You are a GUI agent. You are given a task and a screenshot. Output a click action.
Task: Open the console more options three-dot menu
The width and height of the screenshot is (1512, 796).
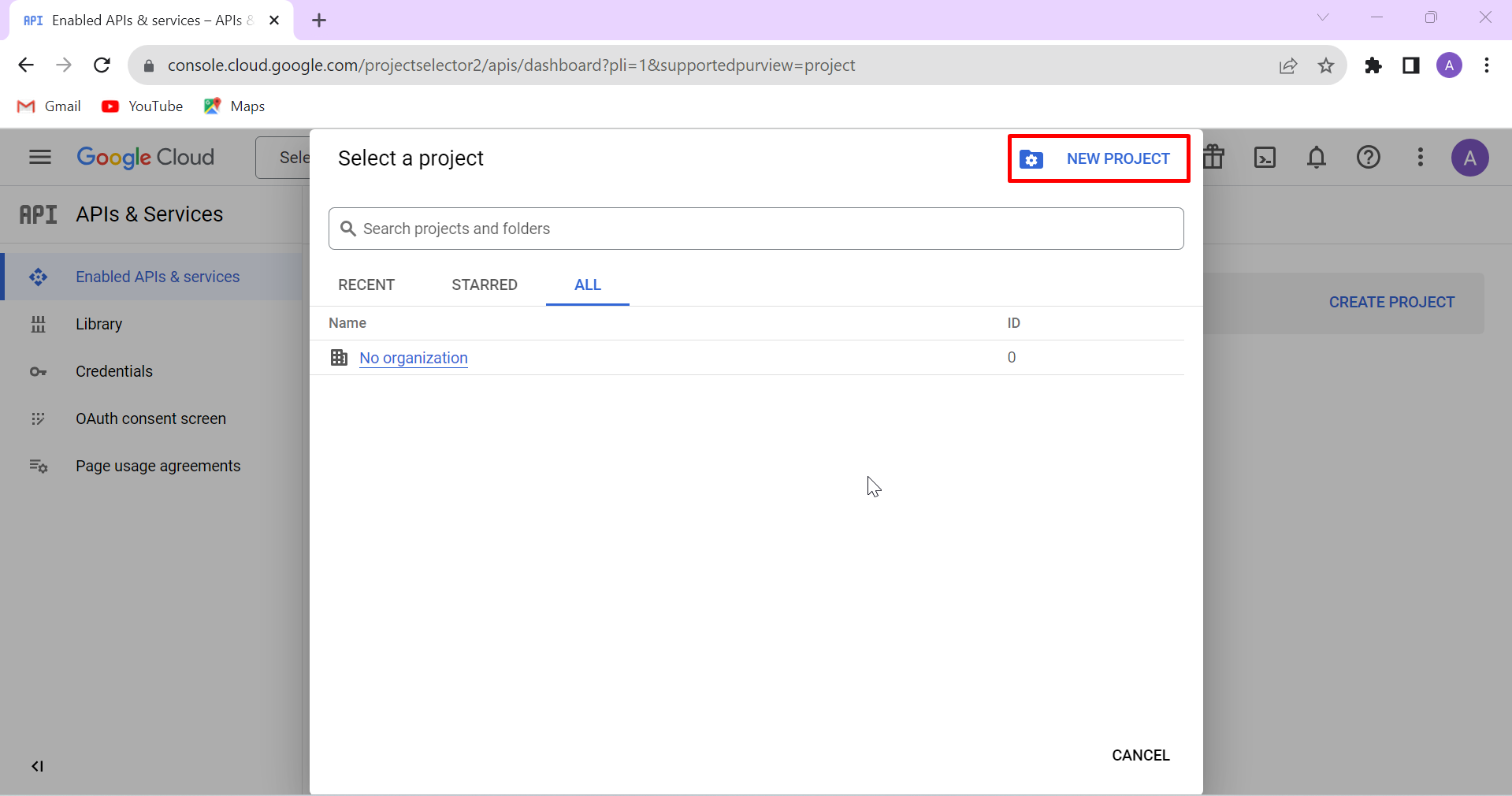click(x=1420, y=158)
